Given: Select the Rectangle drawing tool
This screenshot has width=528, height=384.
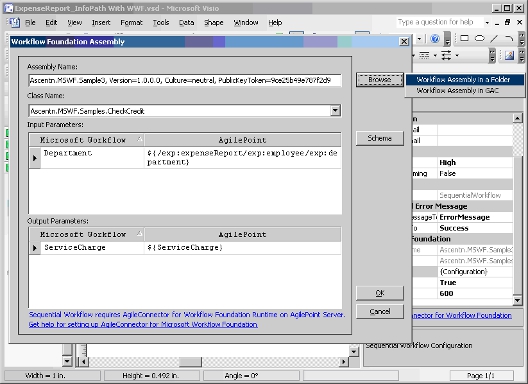Looking at the screenshot, I should [464, 38].
